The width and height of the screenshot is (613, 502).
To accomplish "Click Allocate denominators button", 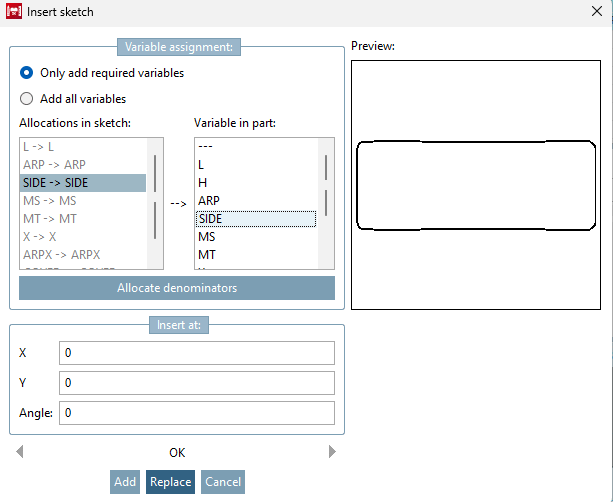I will click(x=177, y=288).
